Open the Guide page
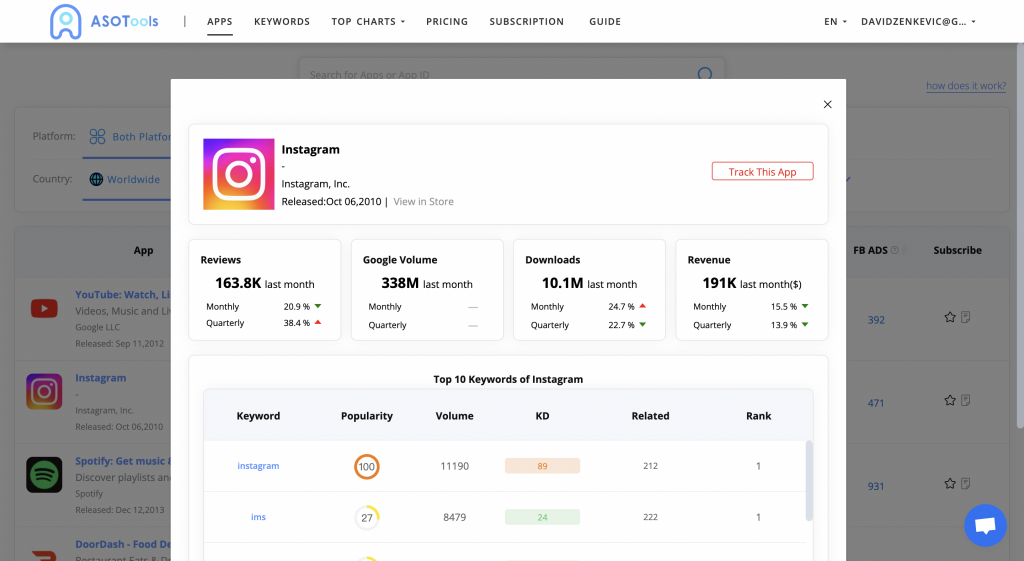 click(x=605, y=22)
